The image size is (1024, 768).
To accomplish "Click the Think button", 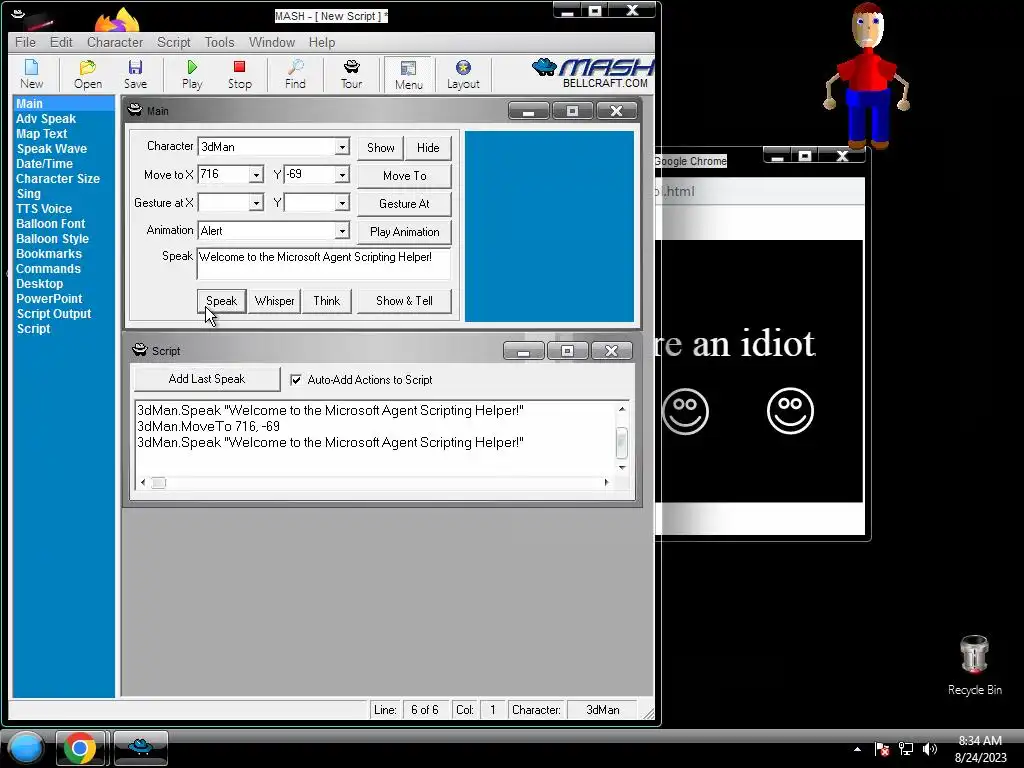I will (327, 301).
